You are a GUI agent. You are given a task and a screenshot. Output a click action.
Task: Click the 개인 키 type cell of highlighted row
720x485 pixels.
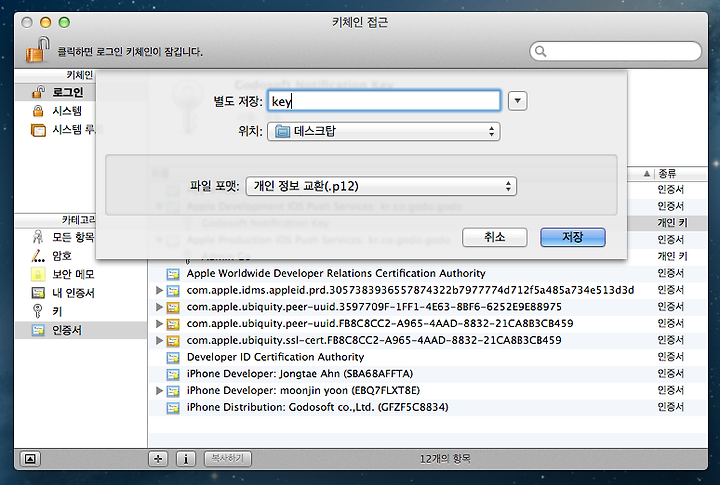(x=672, y=223)
